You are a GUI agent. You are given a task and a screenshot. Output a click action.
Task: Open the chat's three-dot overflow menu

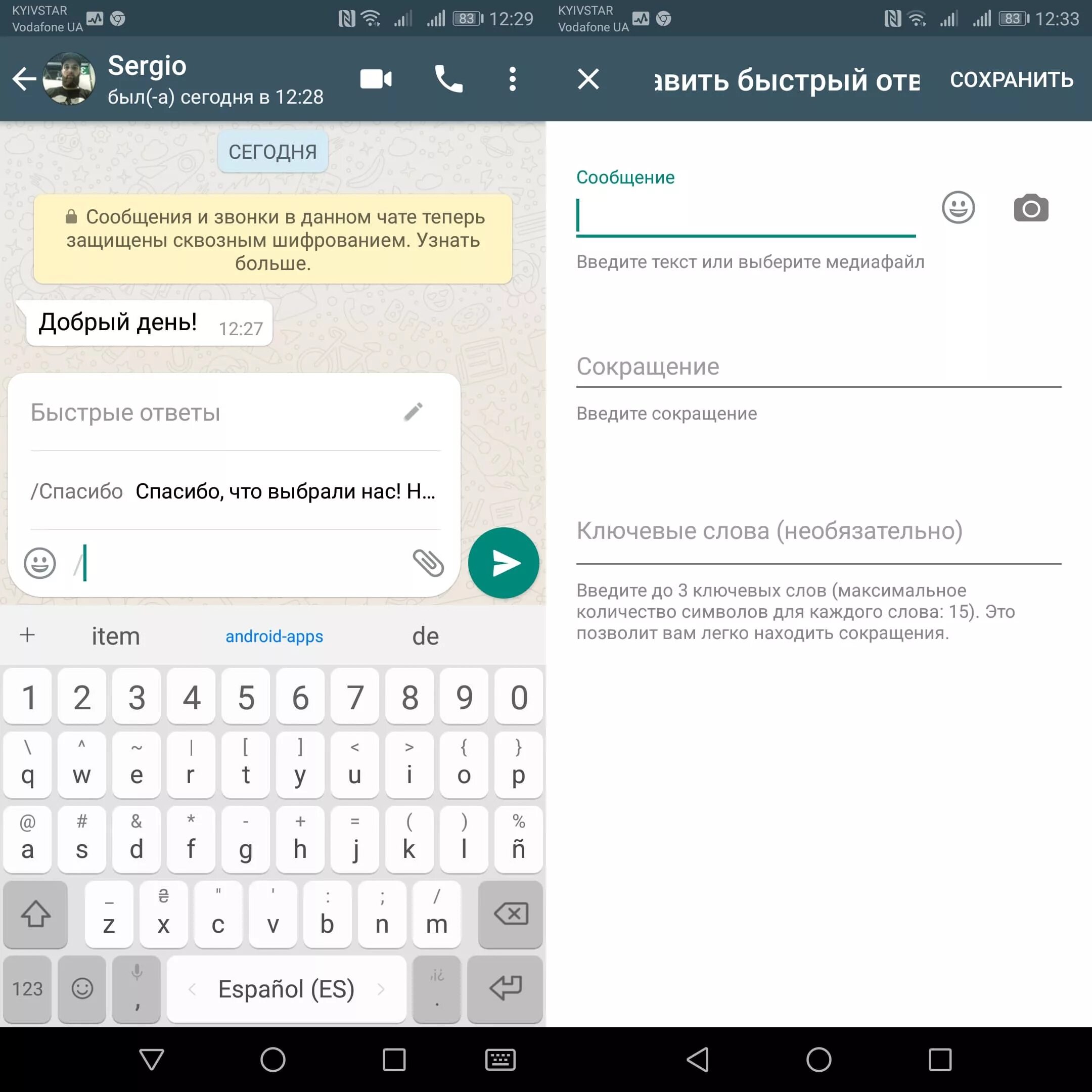[513, 79]
